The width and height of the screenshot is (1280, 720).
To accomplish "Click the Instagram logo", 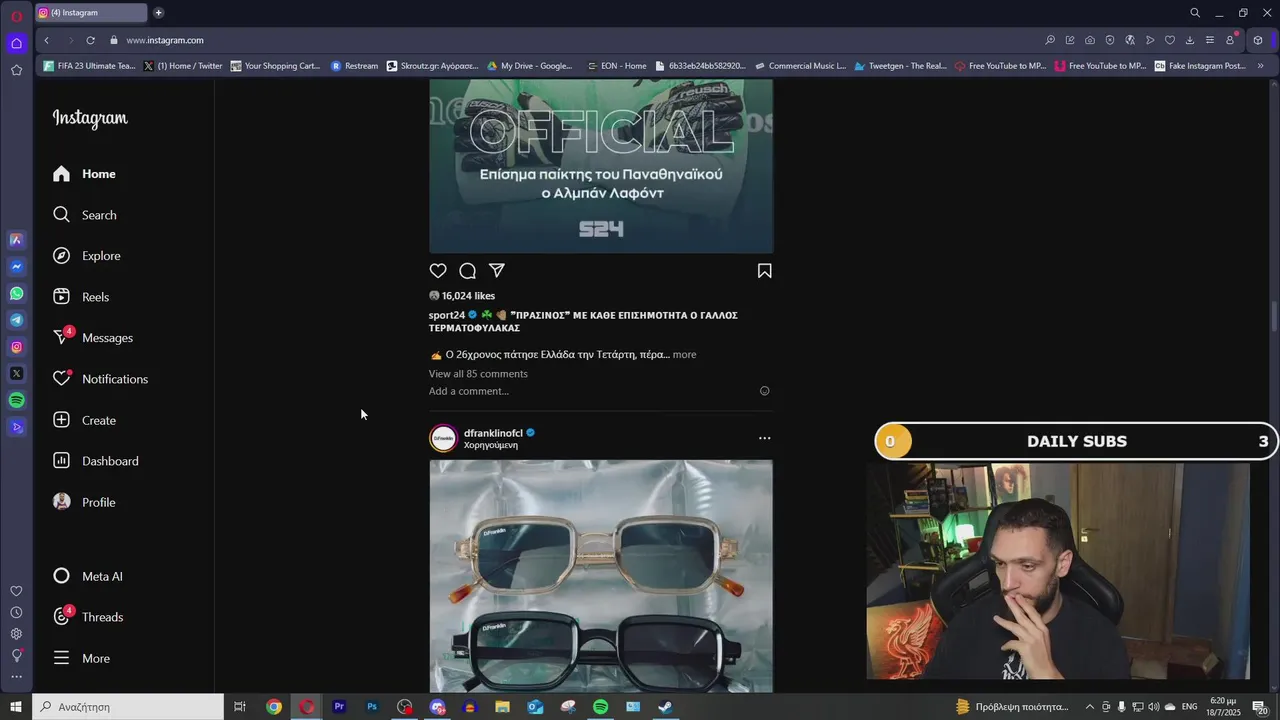I will pyautogui.click(x=90, y=118).
